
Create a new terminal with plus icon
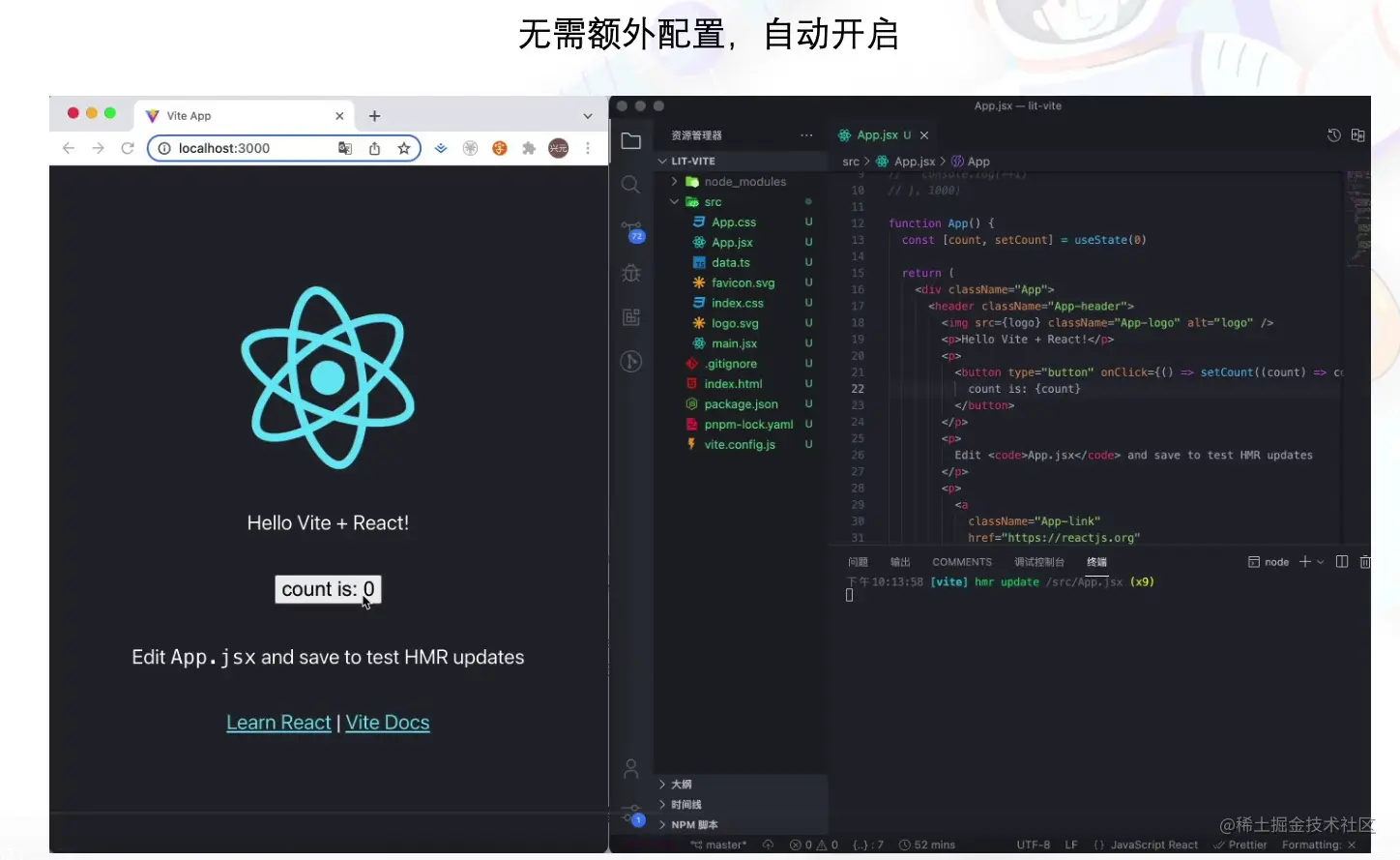pyautogui.click(x=1304, y=562)
